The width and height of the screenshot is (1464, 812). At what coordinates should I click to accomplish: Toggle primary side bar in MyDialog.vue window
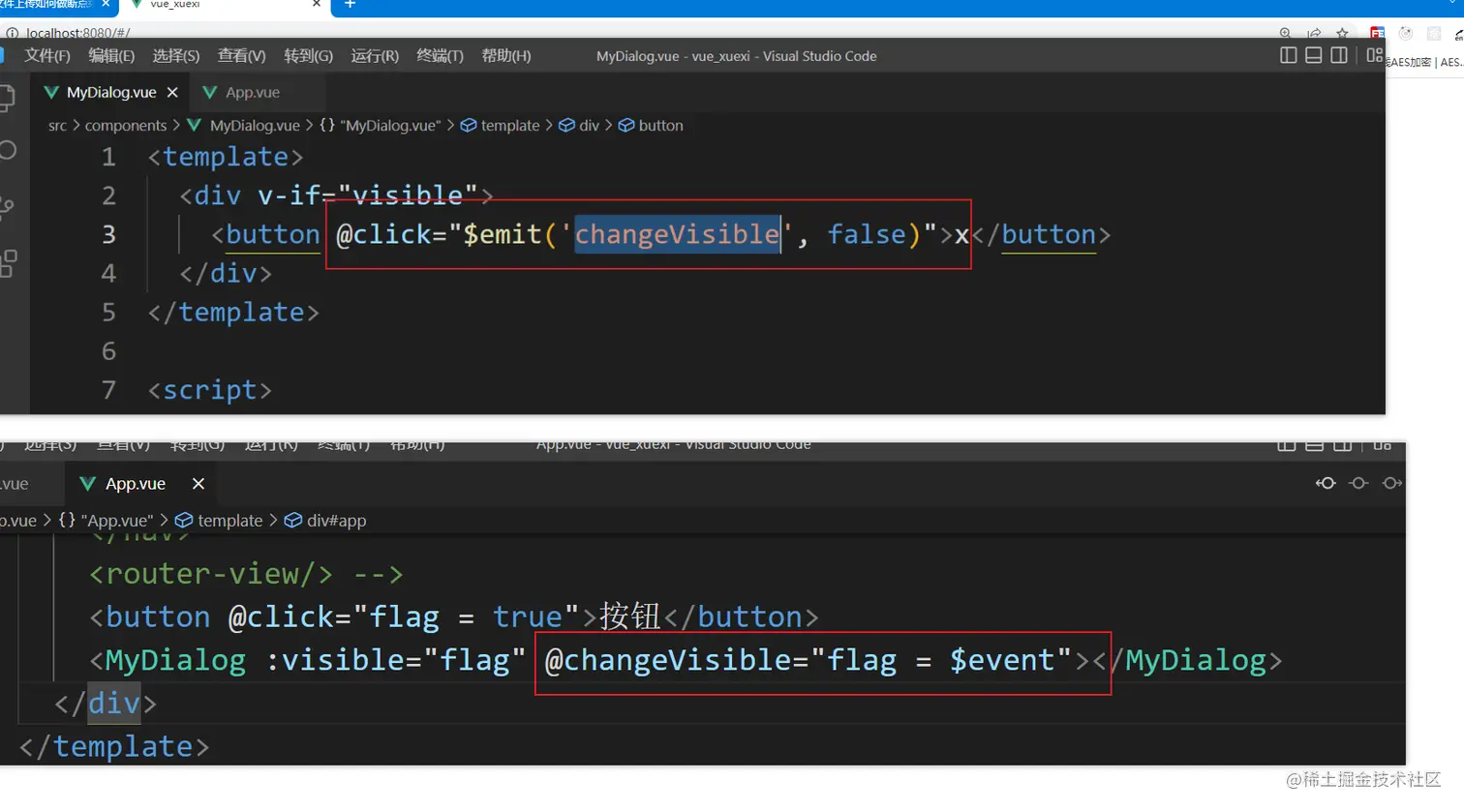coord(1288,55)
